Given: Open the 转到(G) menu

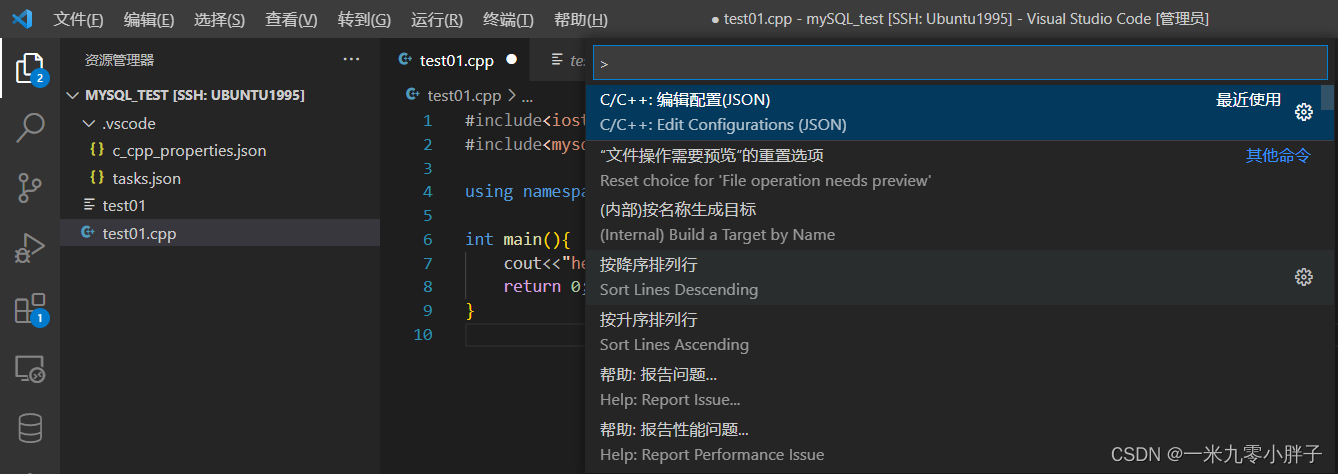Looking at the screenshot, I should coord(364,20).
